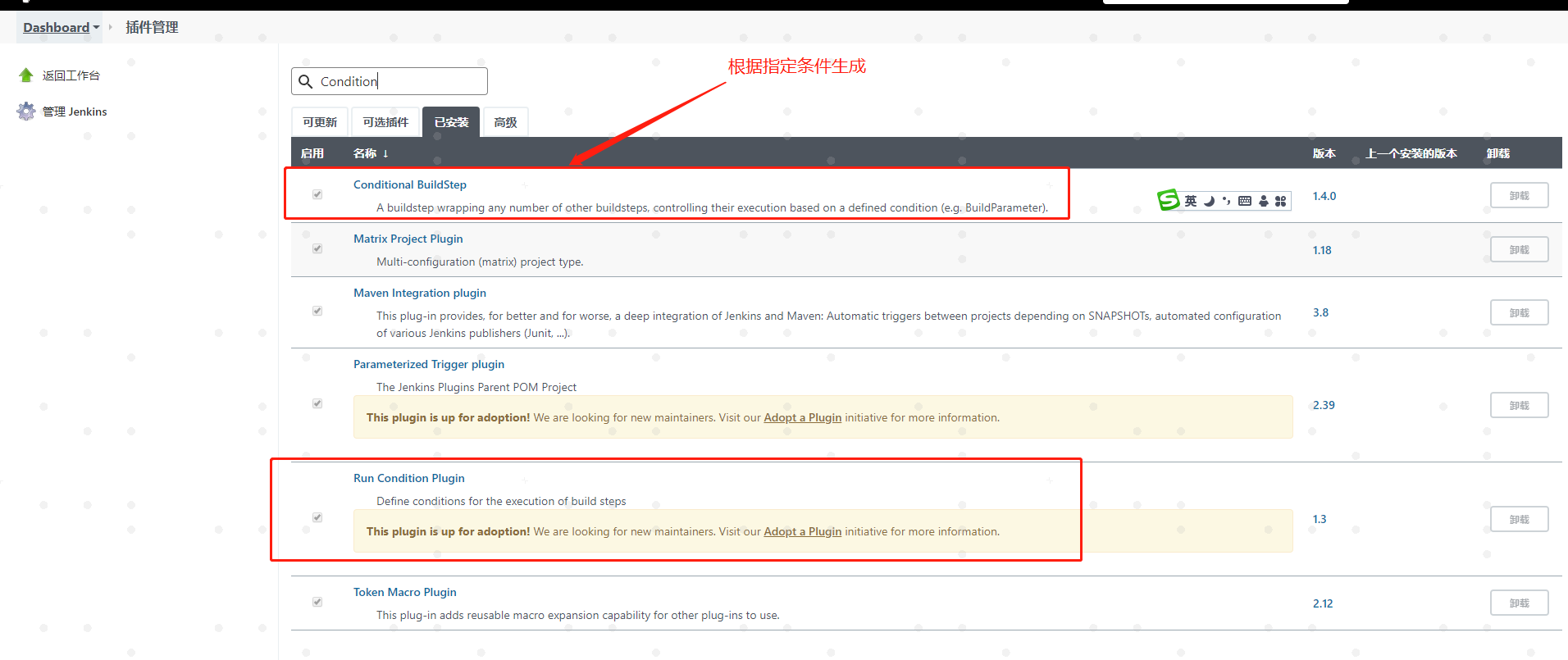Open the Conditional BuildStep plugin link
Viewport: 1568px width, 660px height.
[x=410, y=184]
